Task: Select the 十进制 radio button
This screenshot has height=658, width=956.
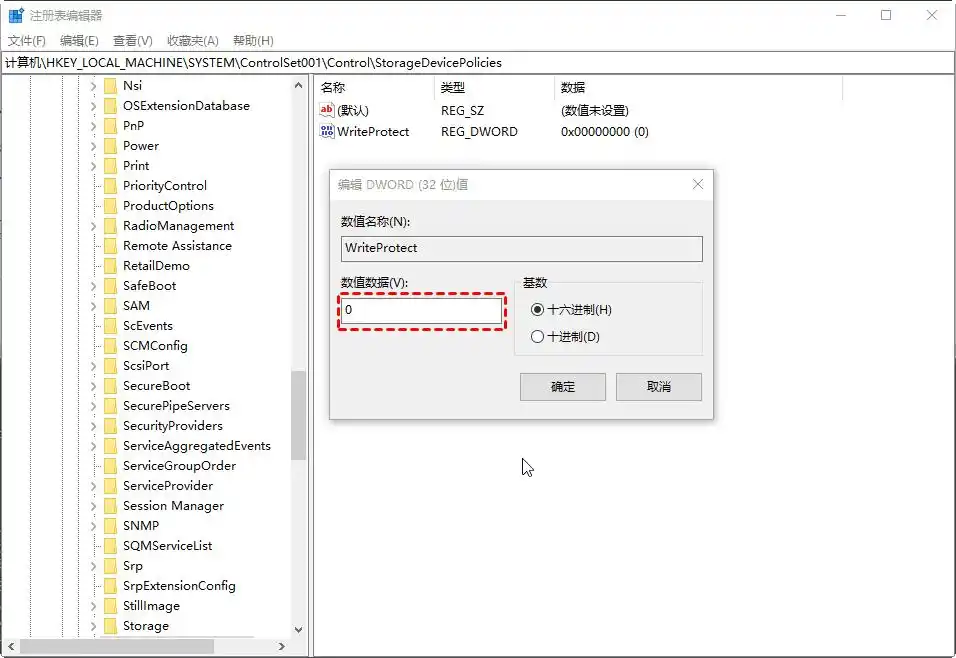Action: coord(538,336)
